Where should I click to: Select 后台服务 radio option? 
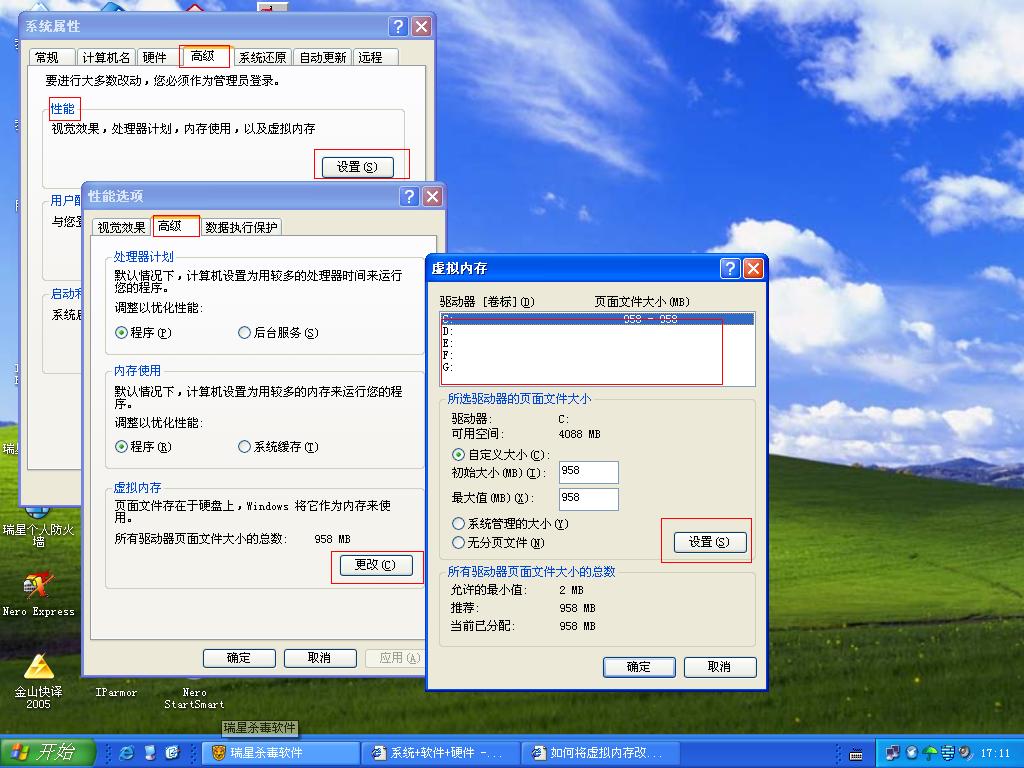[x=278, y=333]
